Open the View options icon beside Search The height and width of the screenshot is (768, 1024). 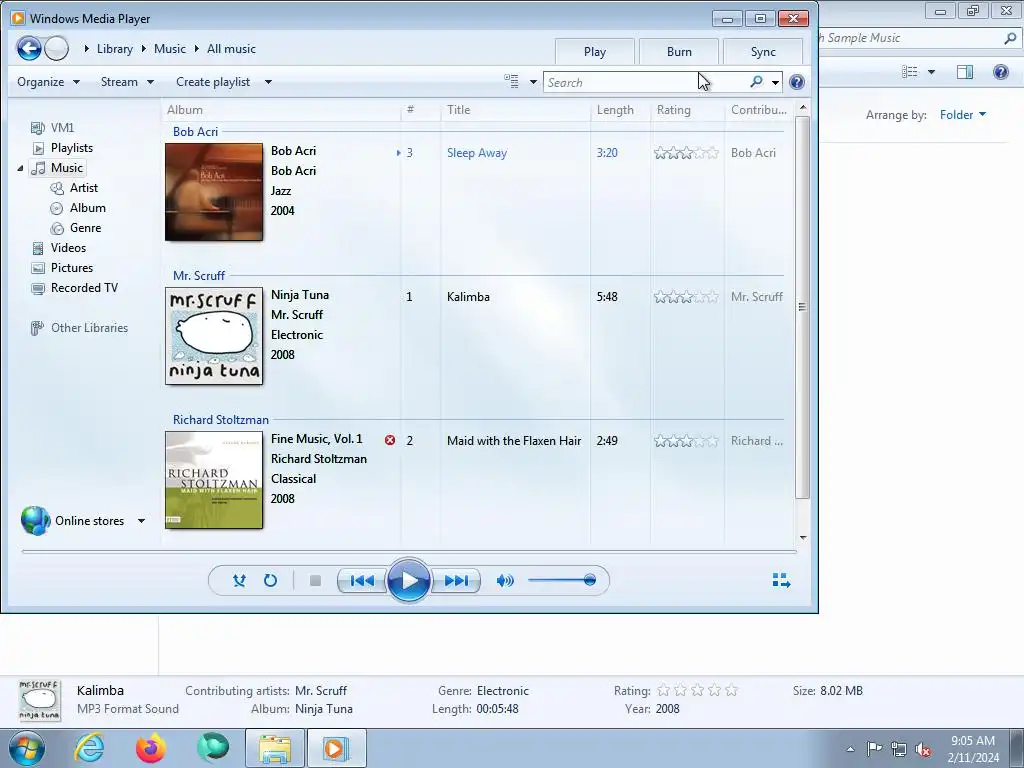pyautogui.click(x=511, y=82)
